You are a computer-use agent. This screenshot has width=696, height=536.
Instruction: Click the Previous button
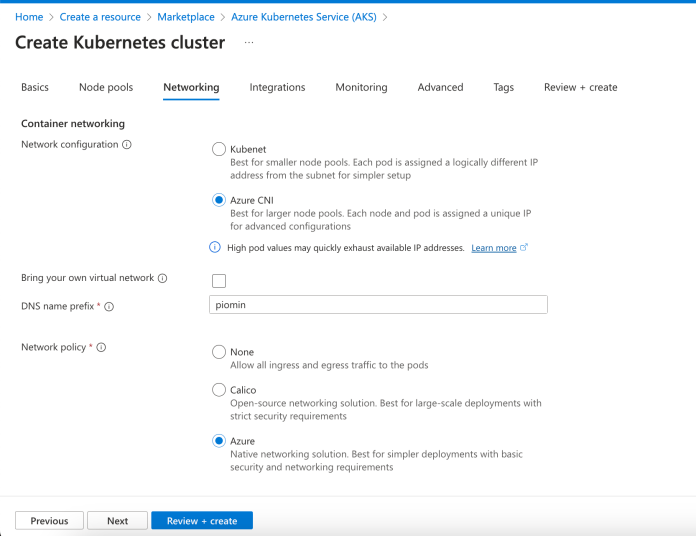coord(49,520)
